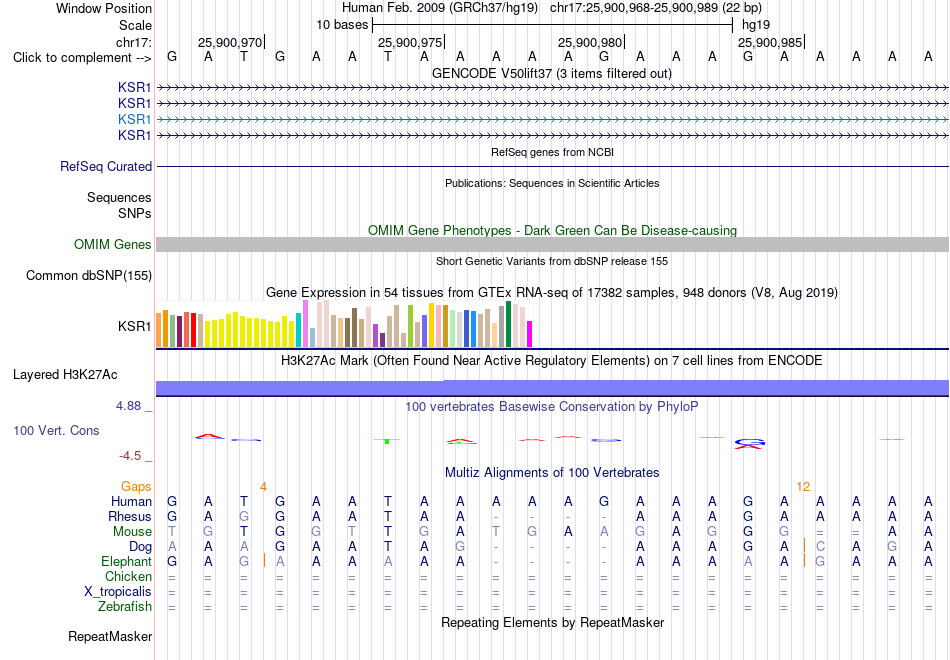This screenshot has height=660, width=950.
Task: Click the 'Click to complement -->' label
Action: pos(82,58)
